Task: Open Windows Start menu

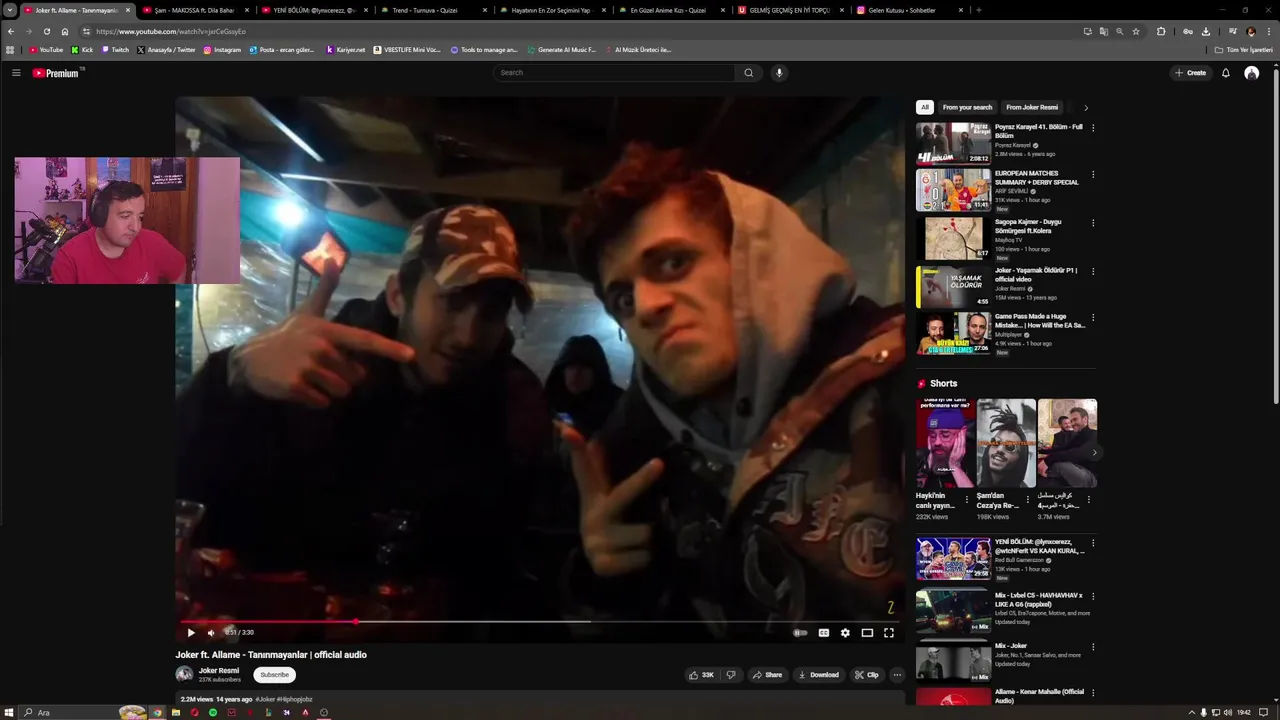Action: click(x=11, y=713)
